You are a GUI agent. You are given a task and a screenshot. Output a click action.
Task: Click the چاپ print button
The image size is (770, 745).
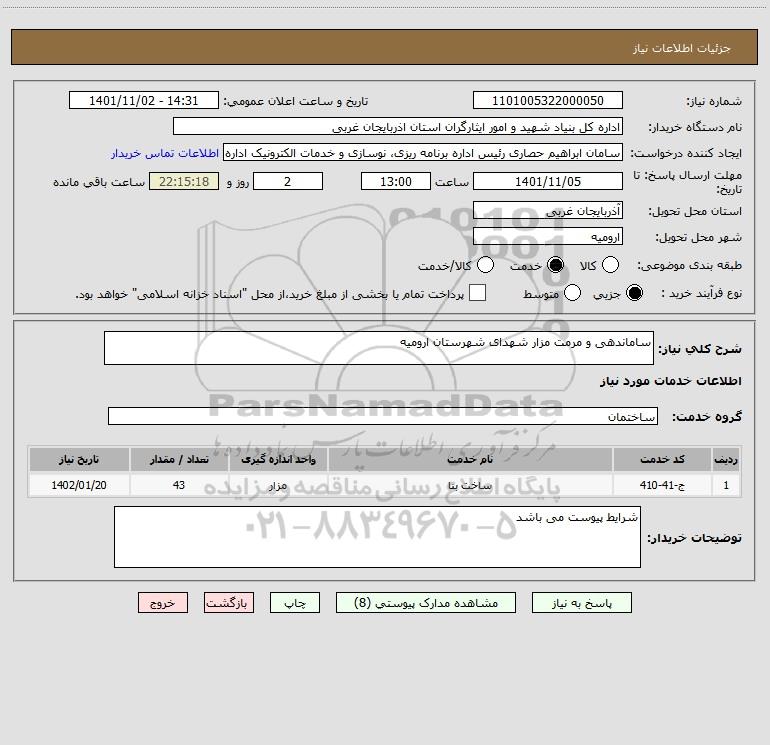point(295,603)
